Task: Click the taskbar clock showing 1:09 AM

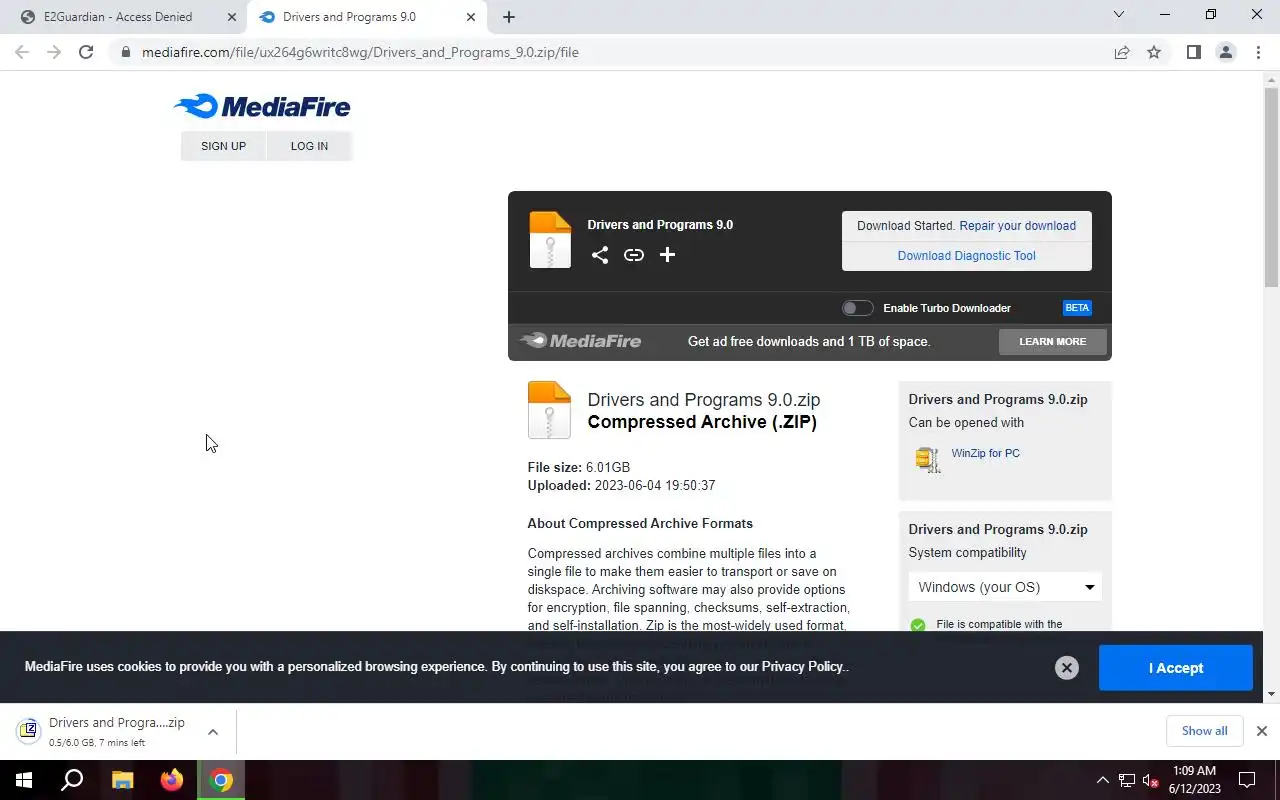Action: pos(1194,780)
